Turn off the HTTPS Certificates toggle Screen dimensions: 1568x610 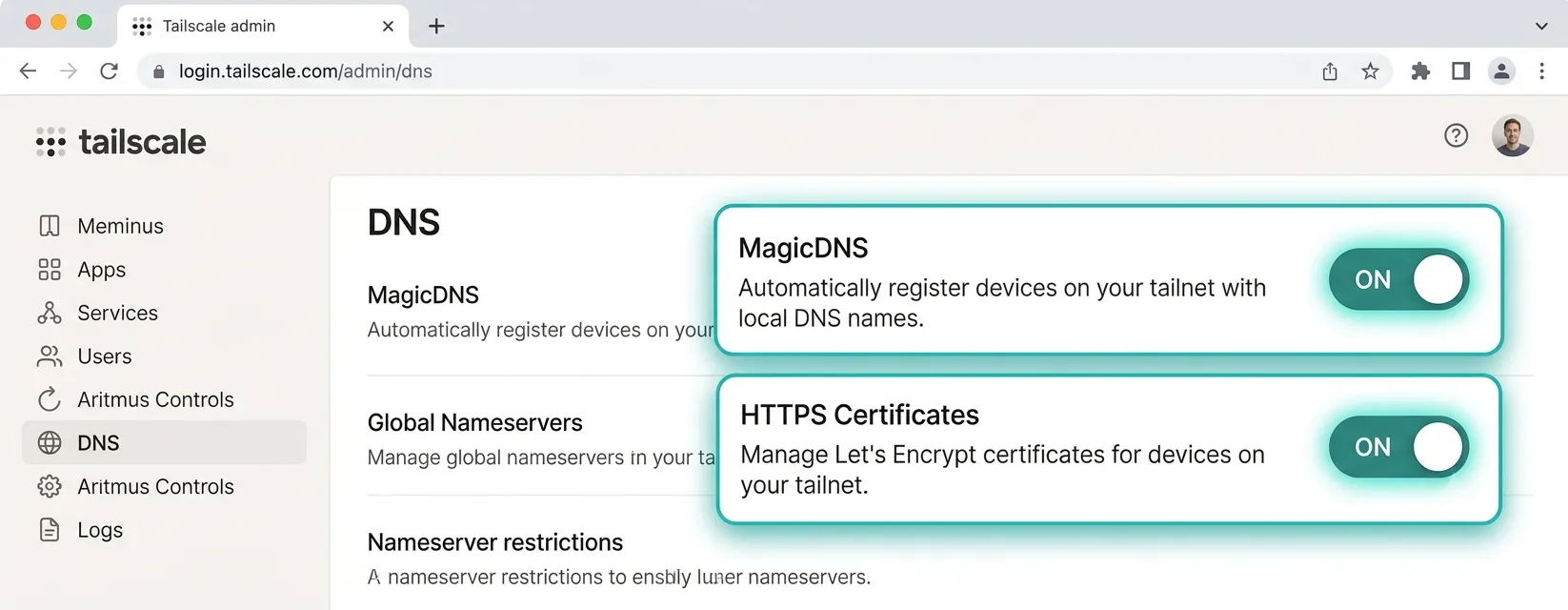pyautogui.click(x=1398, y=447)
